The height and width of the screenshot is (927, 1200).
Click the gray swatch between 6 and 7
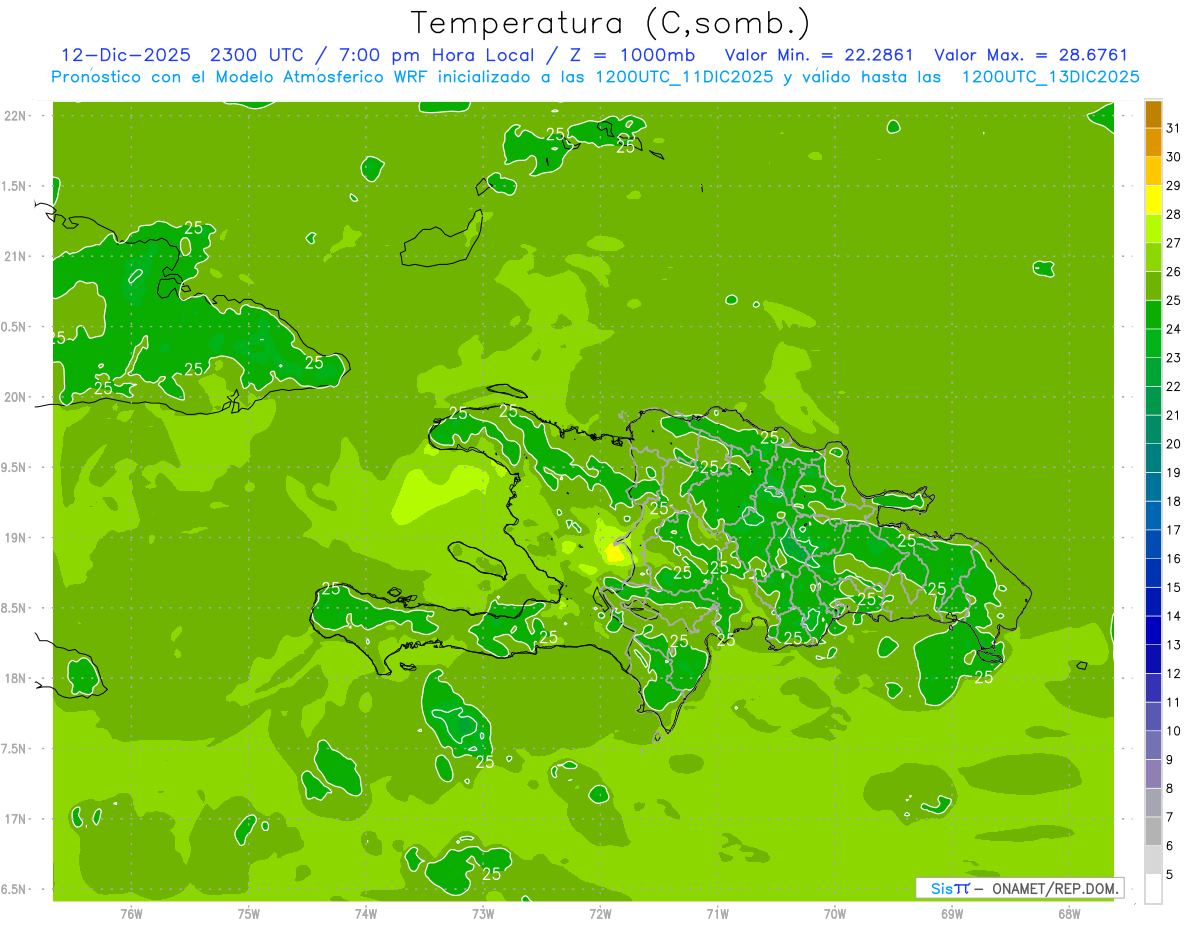[x=1153, y=831]
